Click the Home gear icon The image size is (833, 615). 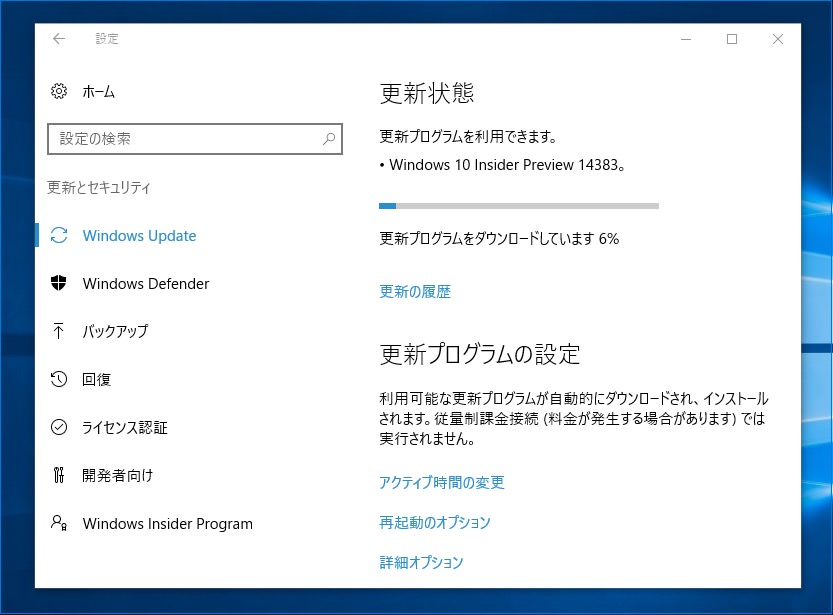coord(59,91)
